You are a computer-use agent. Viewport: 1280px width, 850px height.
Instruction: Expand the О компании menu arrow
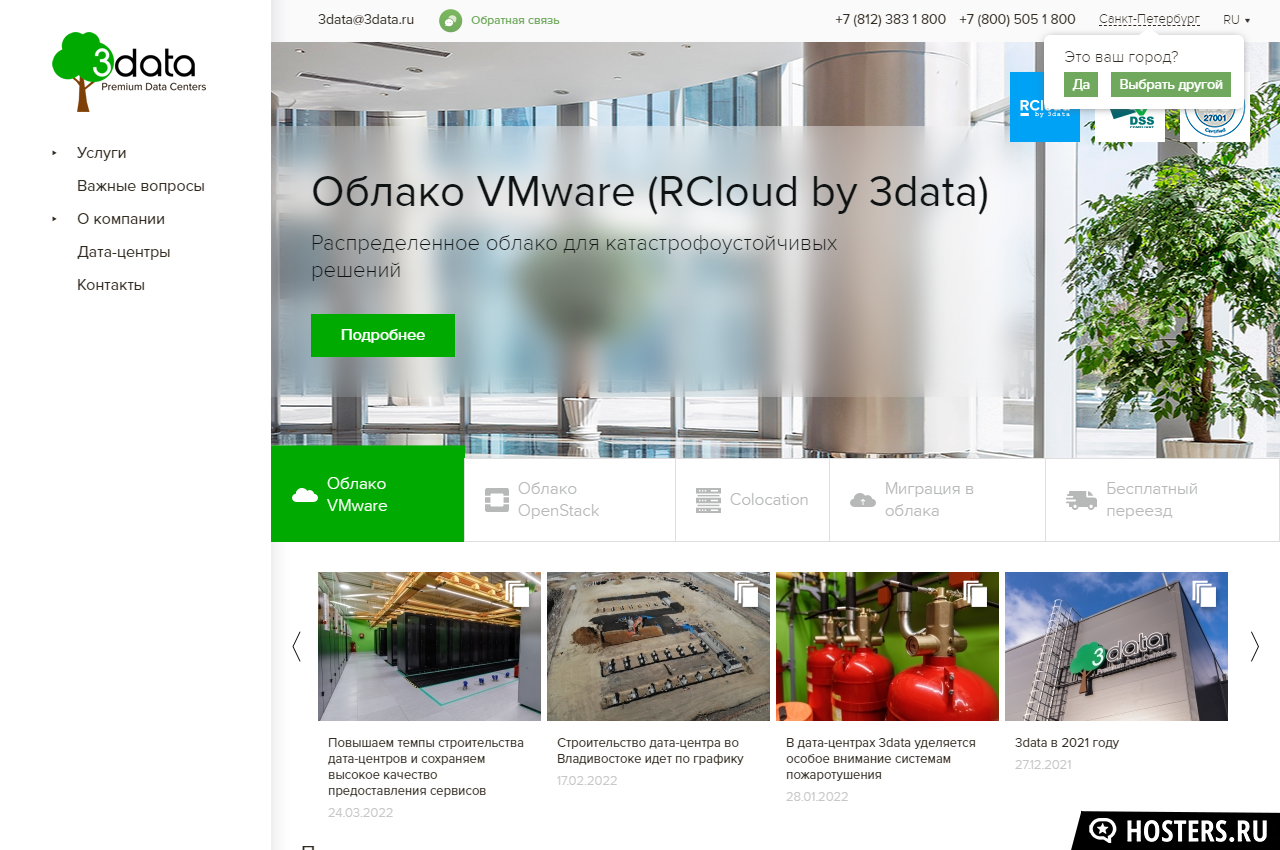[54, 219]
